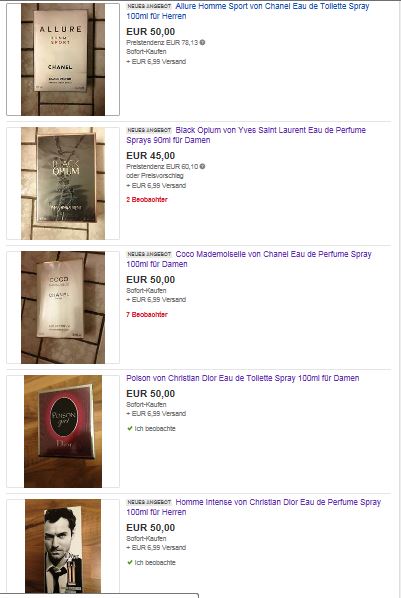Image resolution: width=401 pixels, height=598 pixels.
Task: Click the Coco Mademoiselle box thumbnail
Action: (63, 307)
